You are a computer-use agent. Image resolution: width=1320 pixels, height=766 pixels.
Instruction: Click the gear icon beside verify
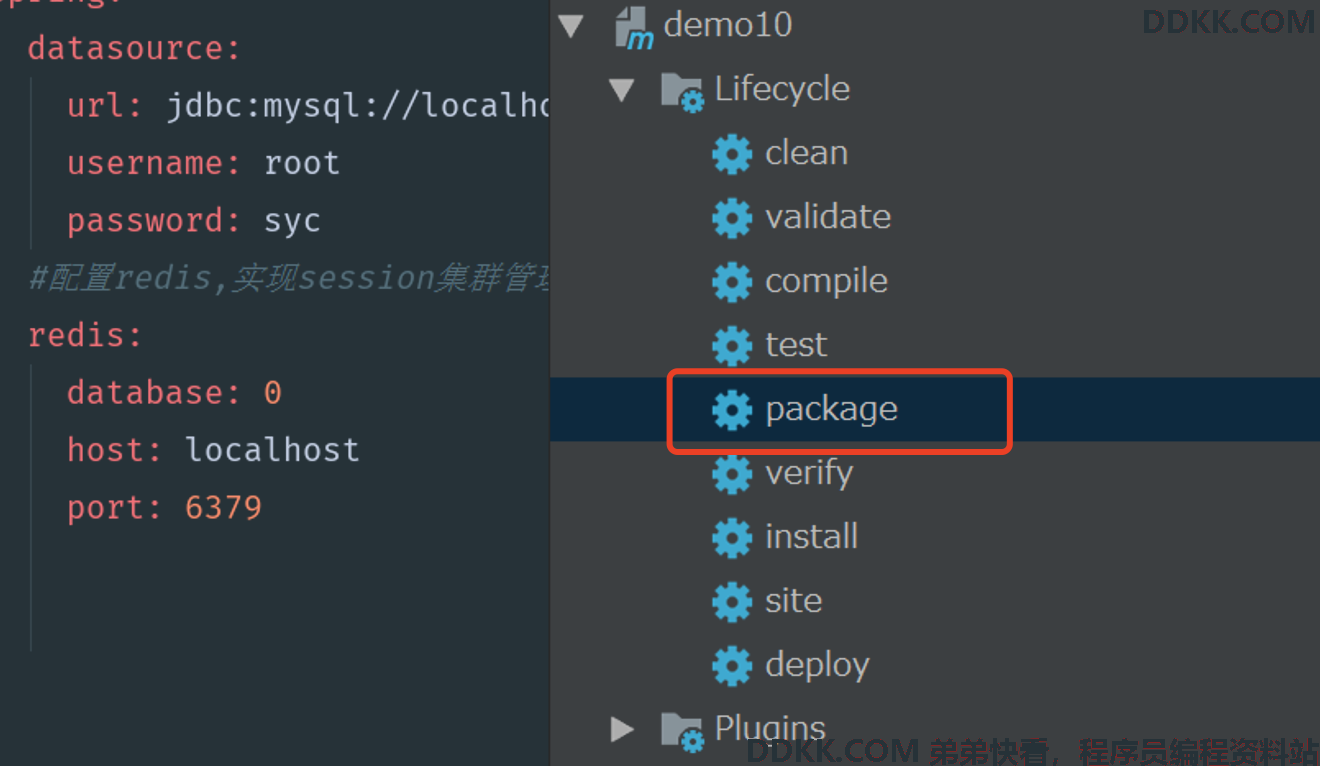pos(731,474)
